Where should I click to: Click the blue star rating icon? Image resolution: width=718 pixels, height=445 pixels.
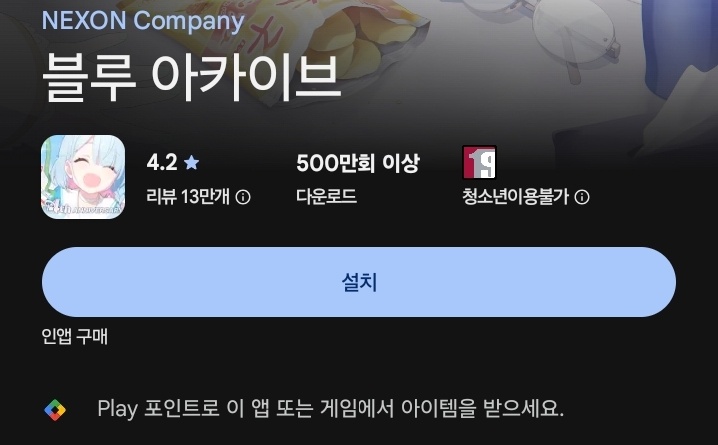tap(191, 162)
